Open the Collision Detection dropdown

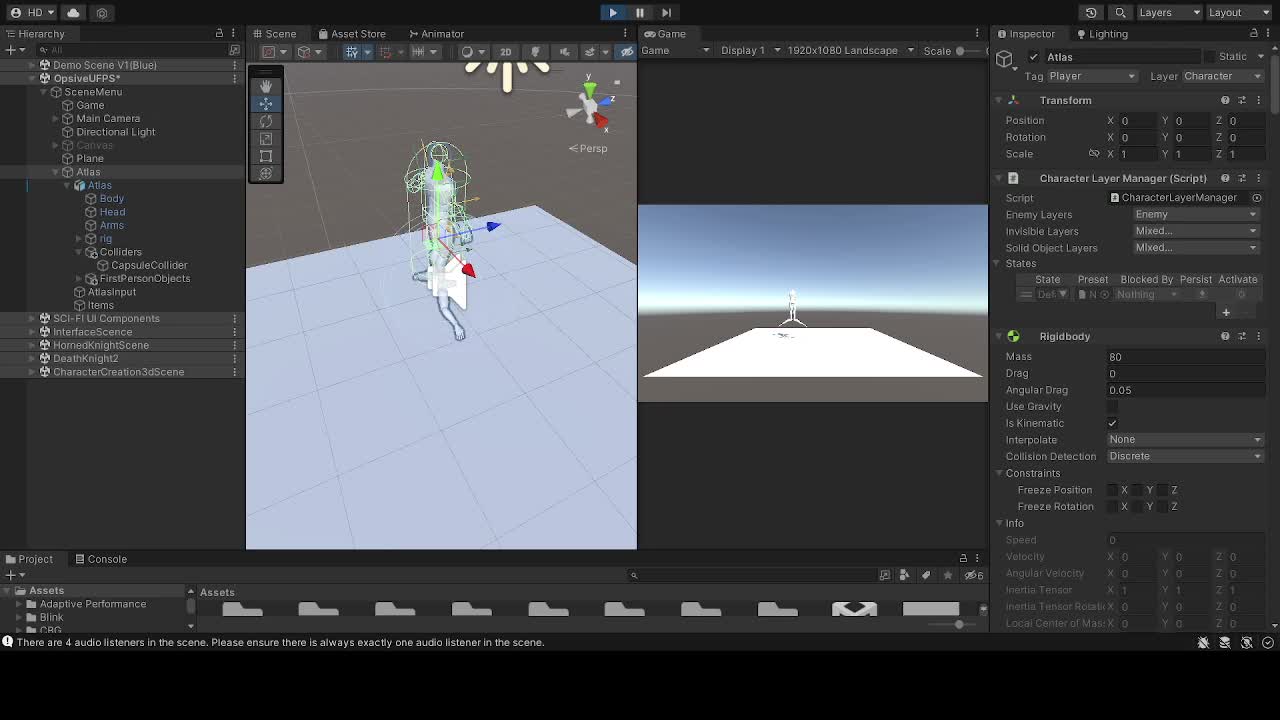pyautogui.click(x=1185, y=456)
